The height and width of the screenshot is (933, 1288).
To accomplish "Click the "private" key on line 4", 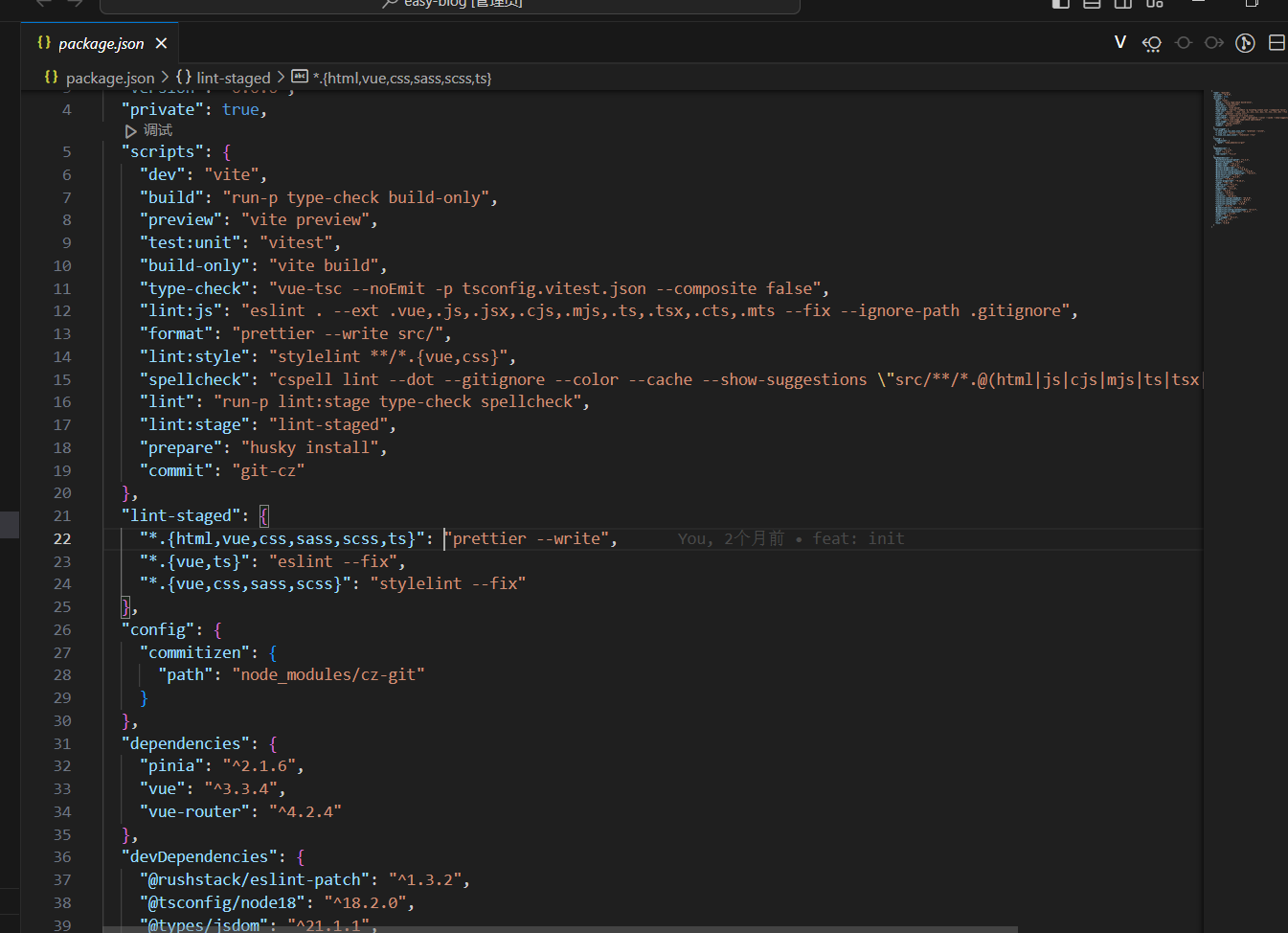I will coord(163,109).
